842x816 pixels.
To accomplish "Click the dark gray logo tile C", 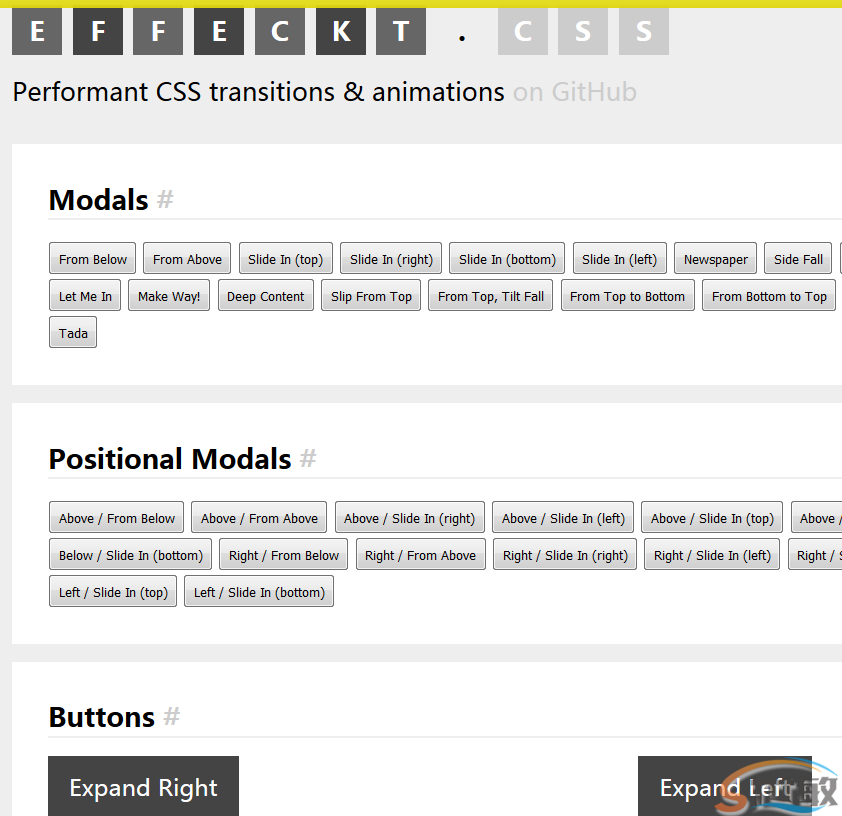I will 280,31.
